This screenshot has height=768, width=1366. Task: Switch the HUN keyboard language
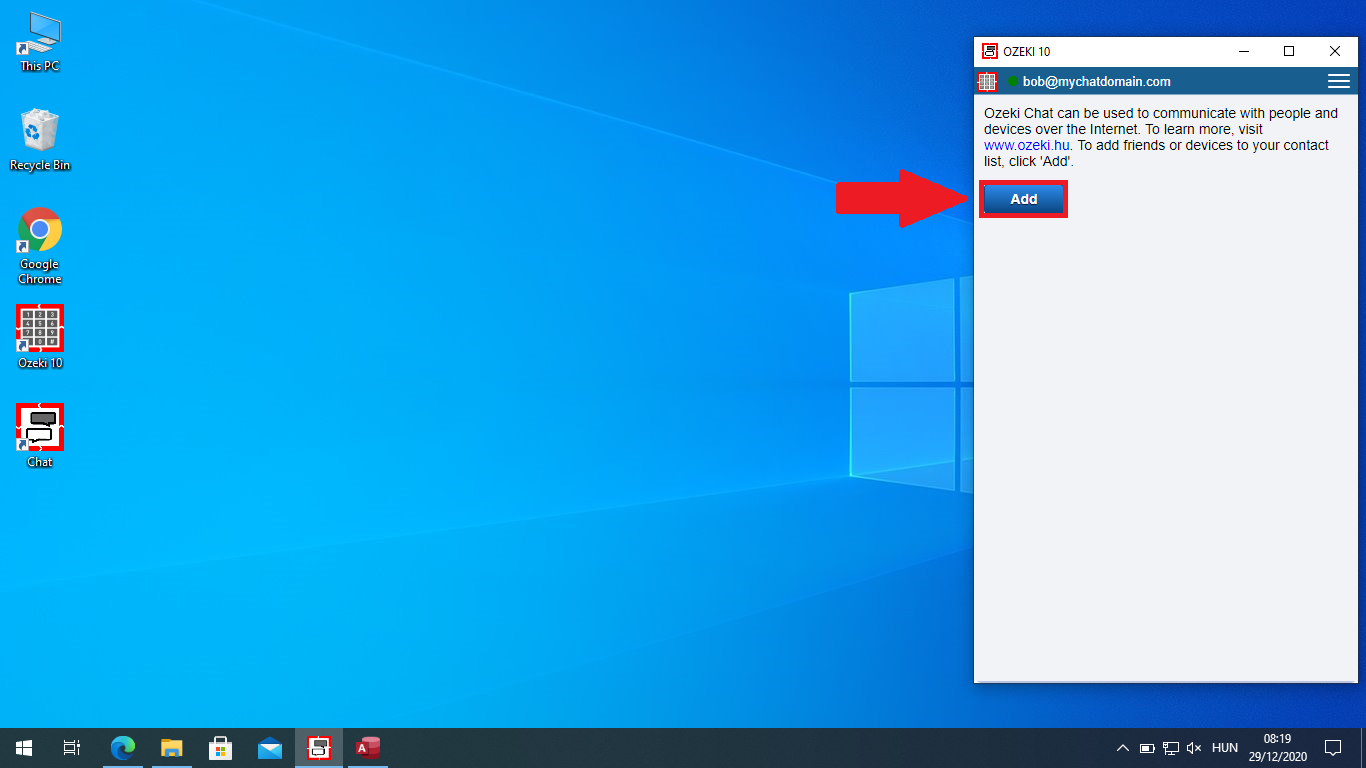click(1224, 748)
